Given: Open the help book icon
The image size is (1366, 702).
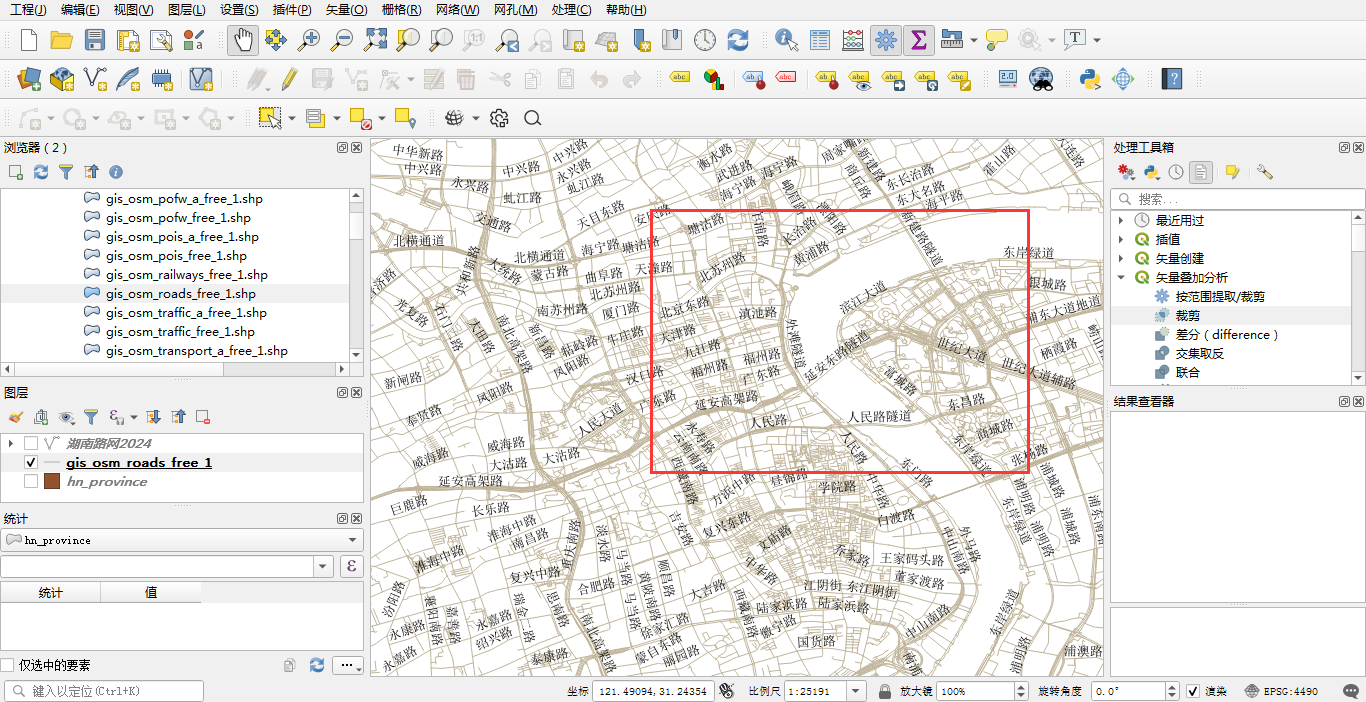Looking at the screenshot, I should click(1174, 79).
